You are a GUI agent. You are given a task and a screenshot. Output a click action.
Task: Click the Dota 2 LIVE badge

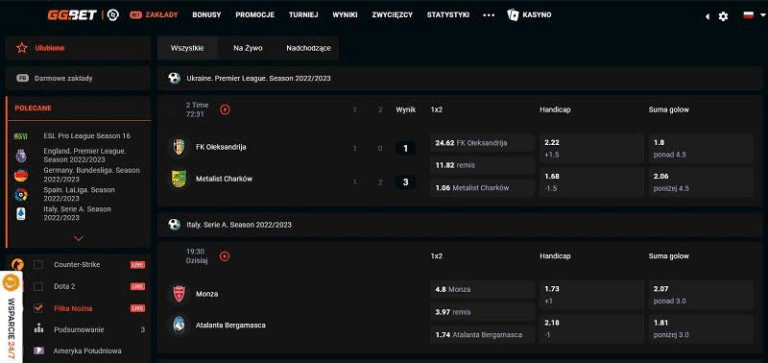tap(138, 287)
